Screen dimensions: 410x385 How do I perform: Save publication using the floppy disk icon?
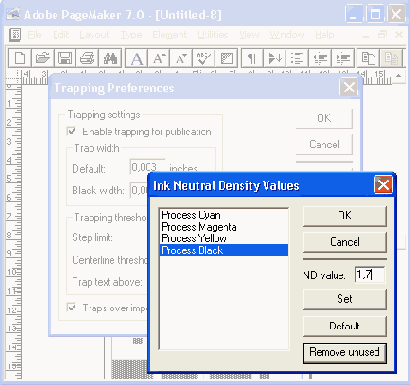65,58
